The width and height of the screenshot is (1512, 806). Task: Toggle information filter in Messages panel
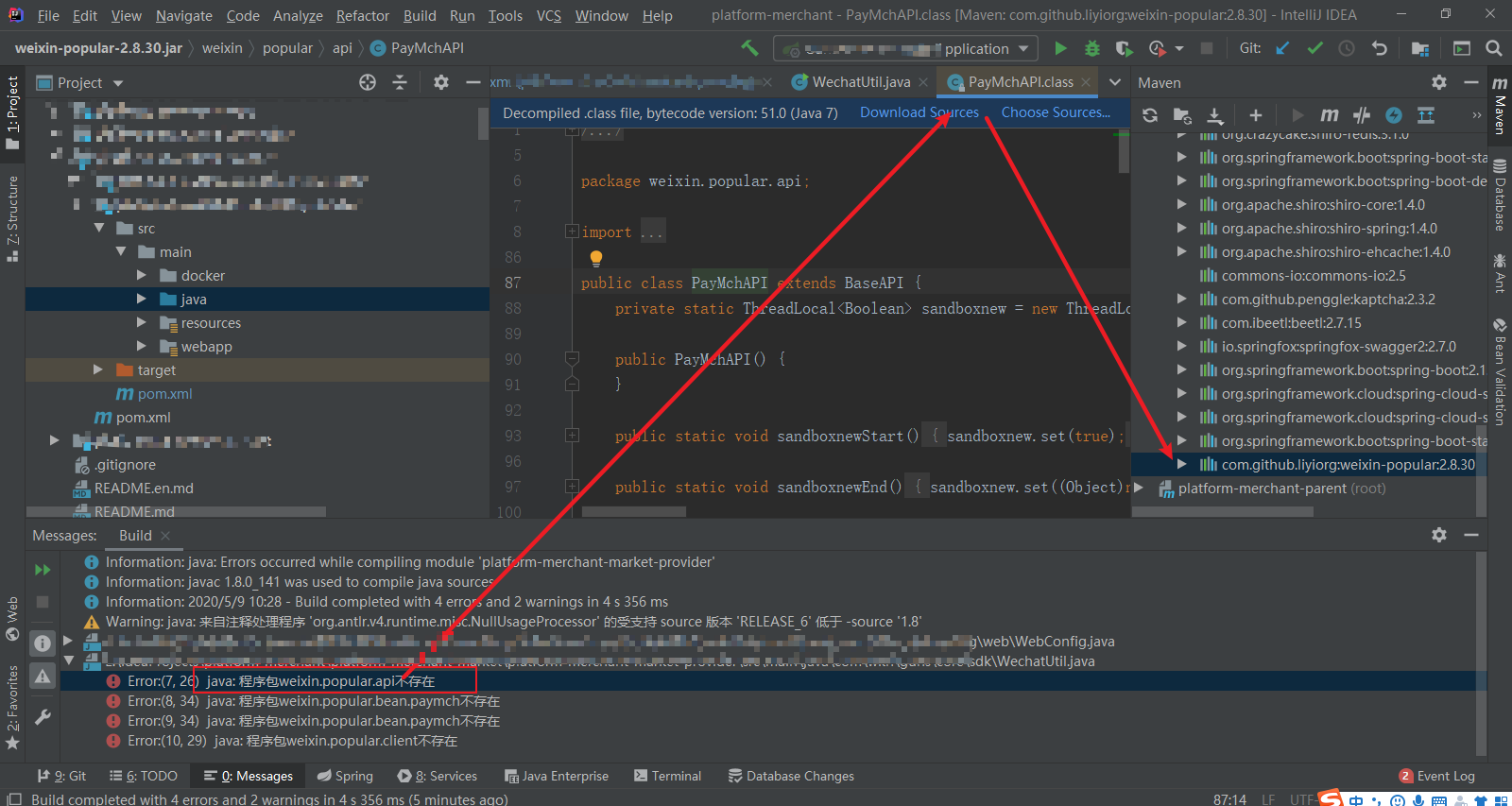click(x=43, y=643)
